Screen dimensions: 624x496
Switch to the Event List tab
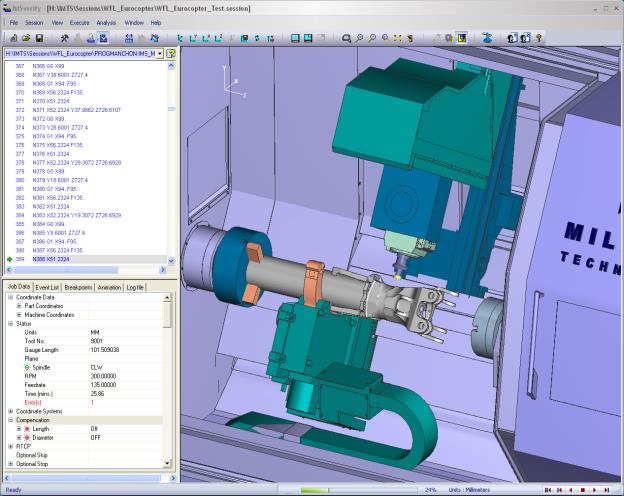pos(48,287)
